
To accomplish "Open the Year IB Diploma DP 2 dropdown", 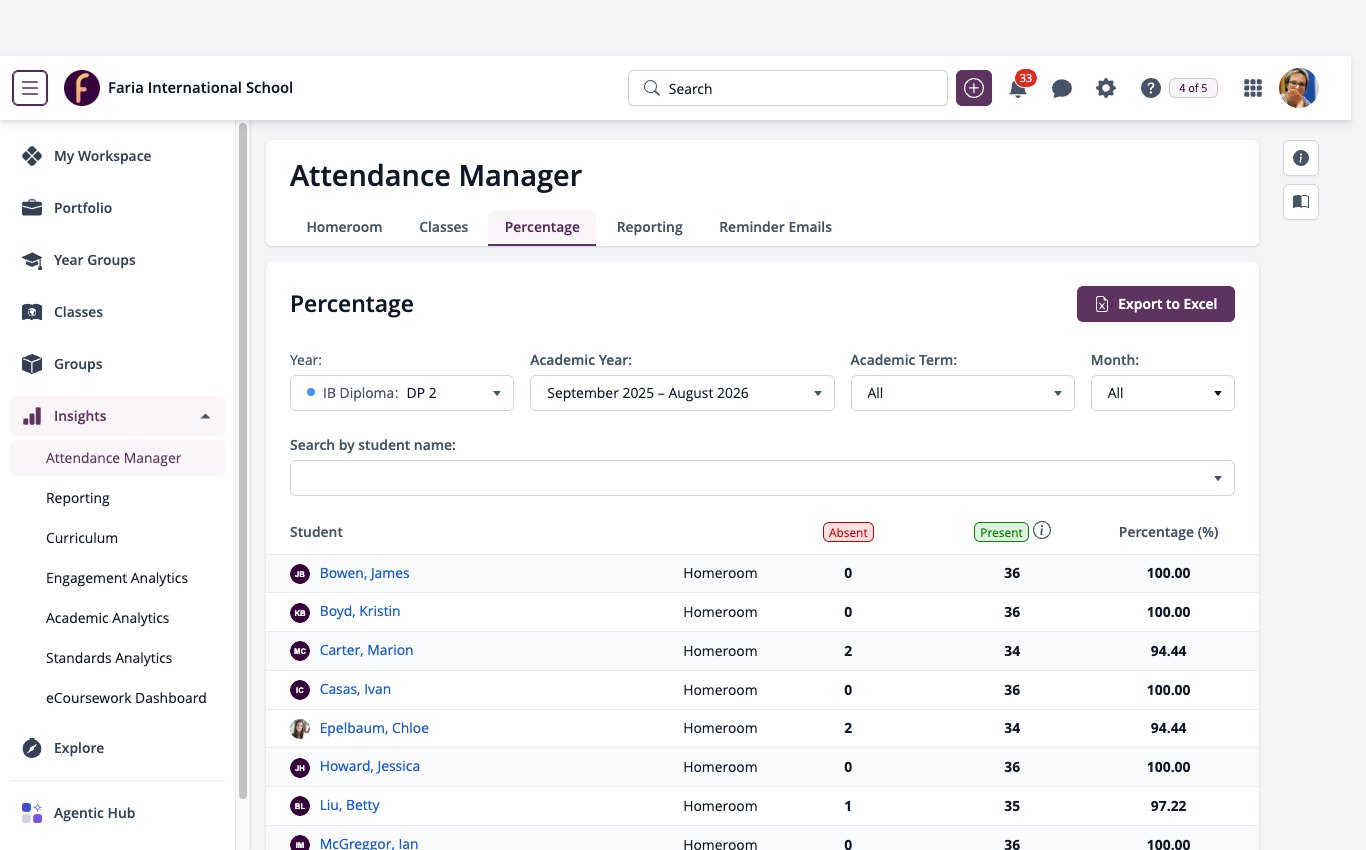I will point(402,393).
